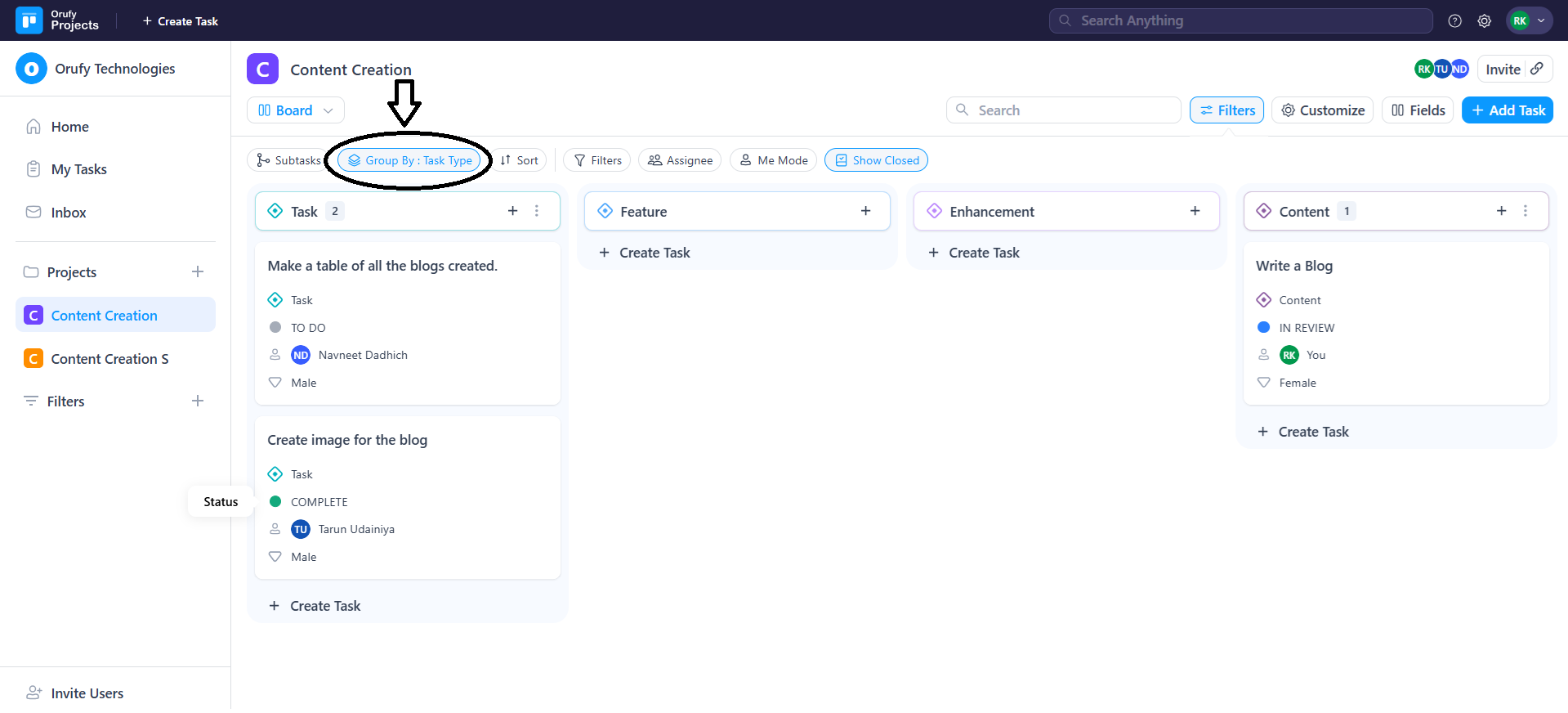This screenshot has height=713, width=1568.
Task: Open the settings gear icon
Action: coord(1484,21)
